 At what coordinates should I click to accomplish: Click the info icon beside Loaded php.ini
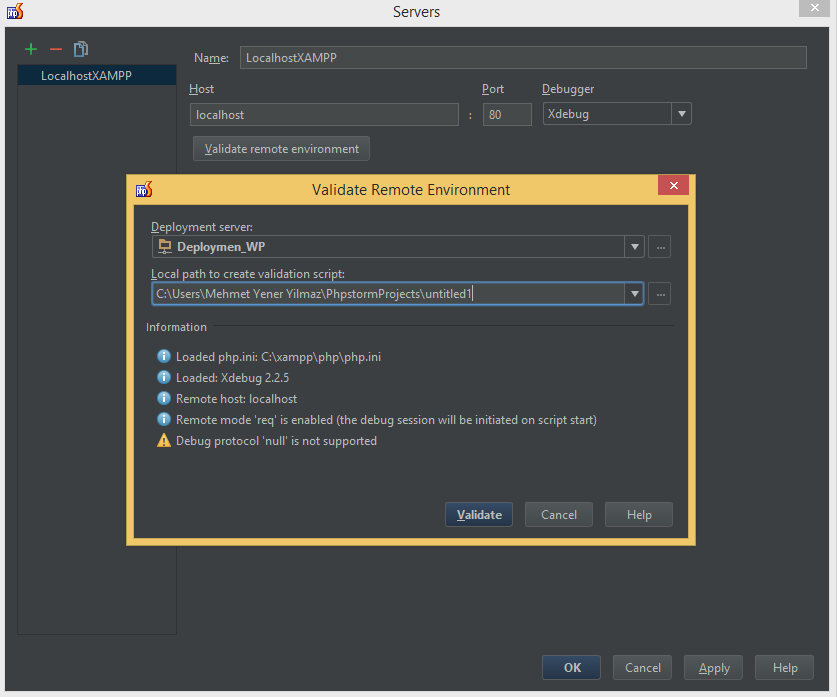164,356
